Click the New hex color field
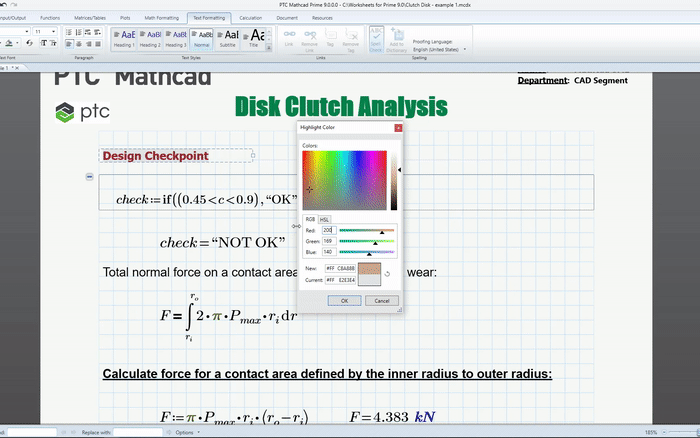The height and width of the screenshot is (438, 700). point(340,268)
